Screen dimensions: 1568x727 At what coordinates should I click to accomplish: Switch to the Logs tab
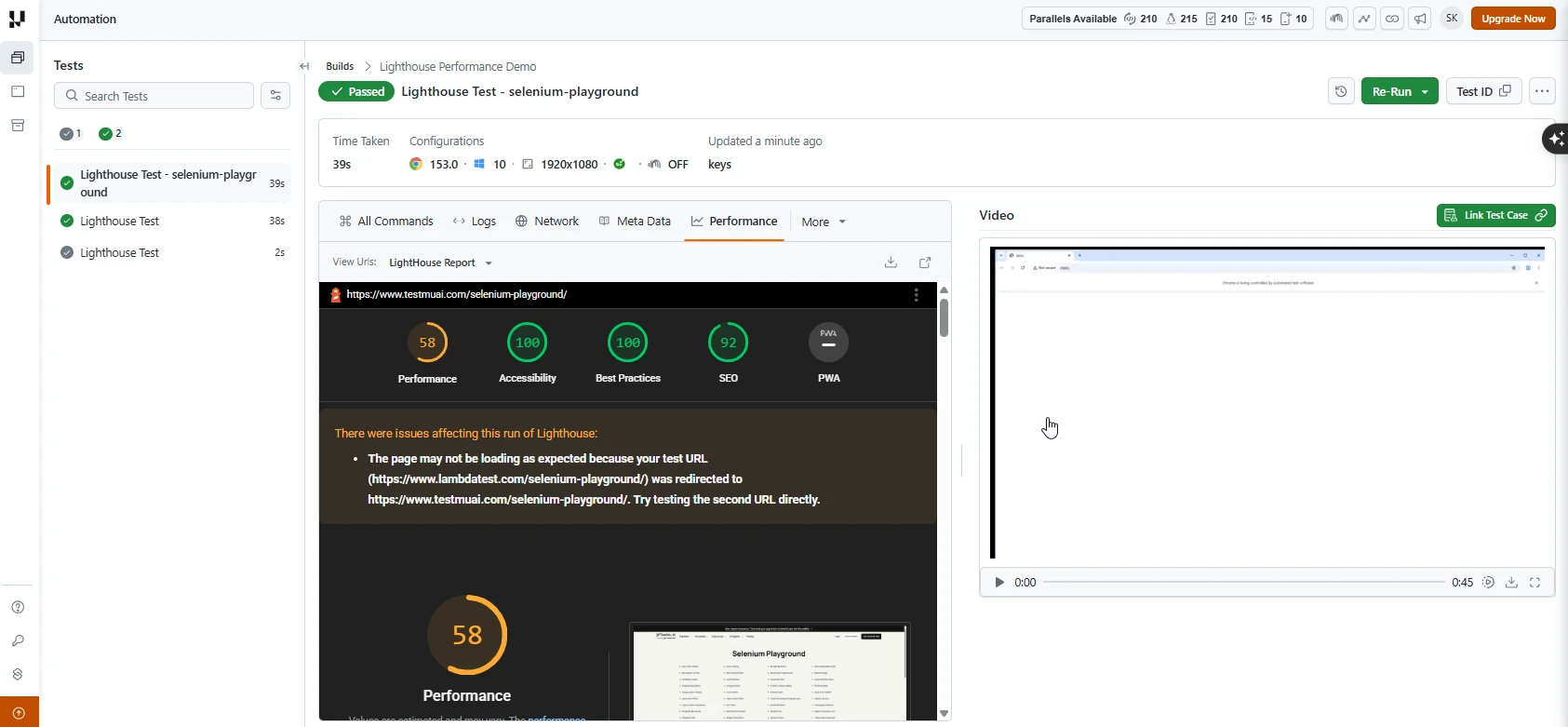tap(474, 221)
